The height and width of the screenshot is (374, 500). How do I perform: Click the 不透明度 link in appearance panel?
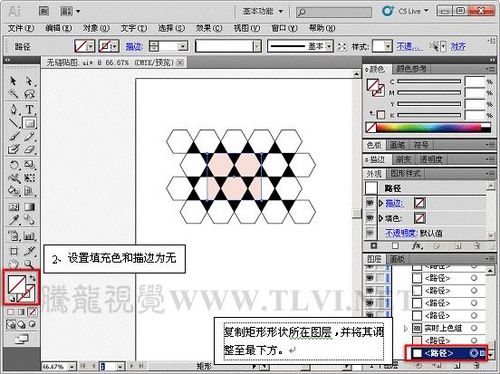[402, 233]
